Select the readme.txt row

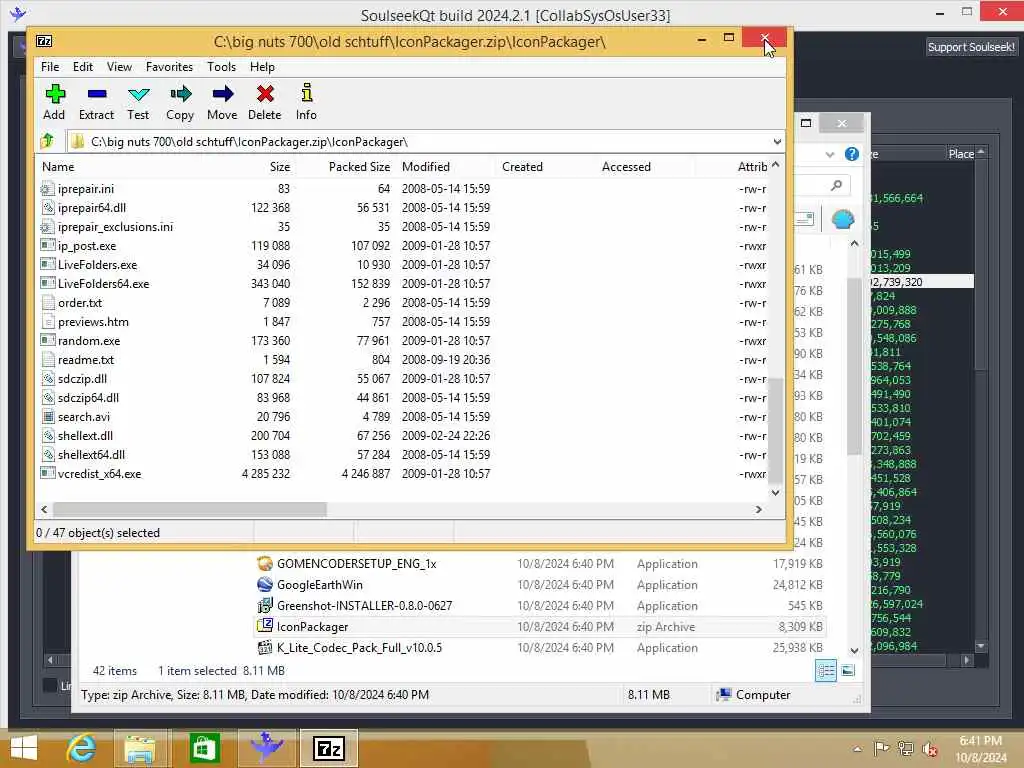click(x=404, y=359)
